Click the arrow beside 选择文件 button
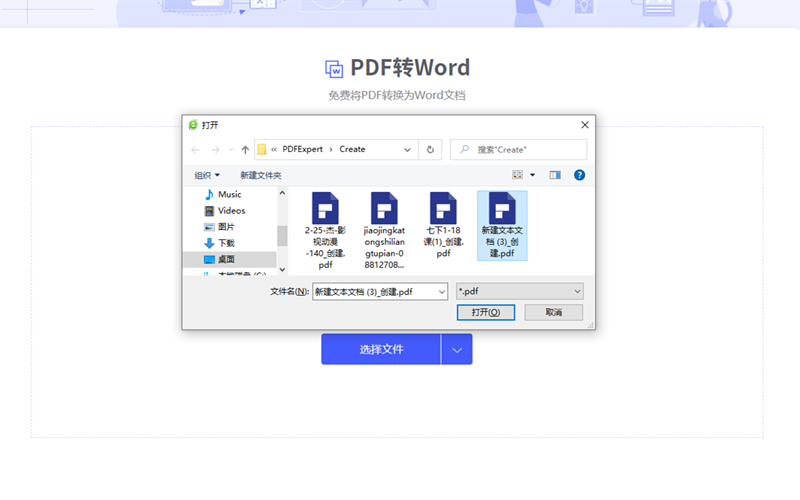 (x=457, y=349)
